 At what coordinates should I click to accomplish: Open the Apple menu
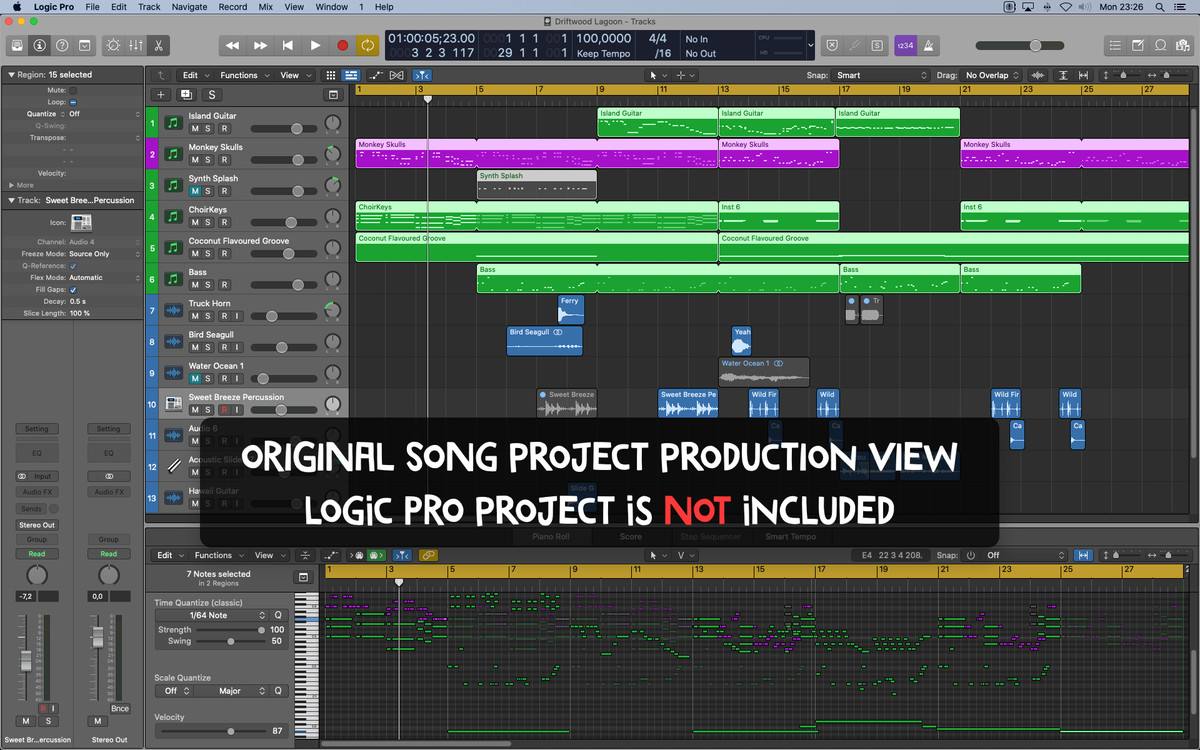point(17,7)
